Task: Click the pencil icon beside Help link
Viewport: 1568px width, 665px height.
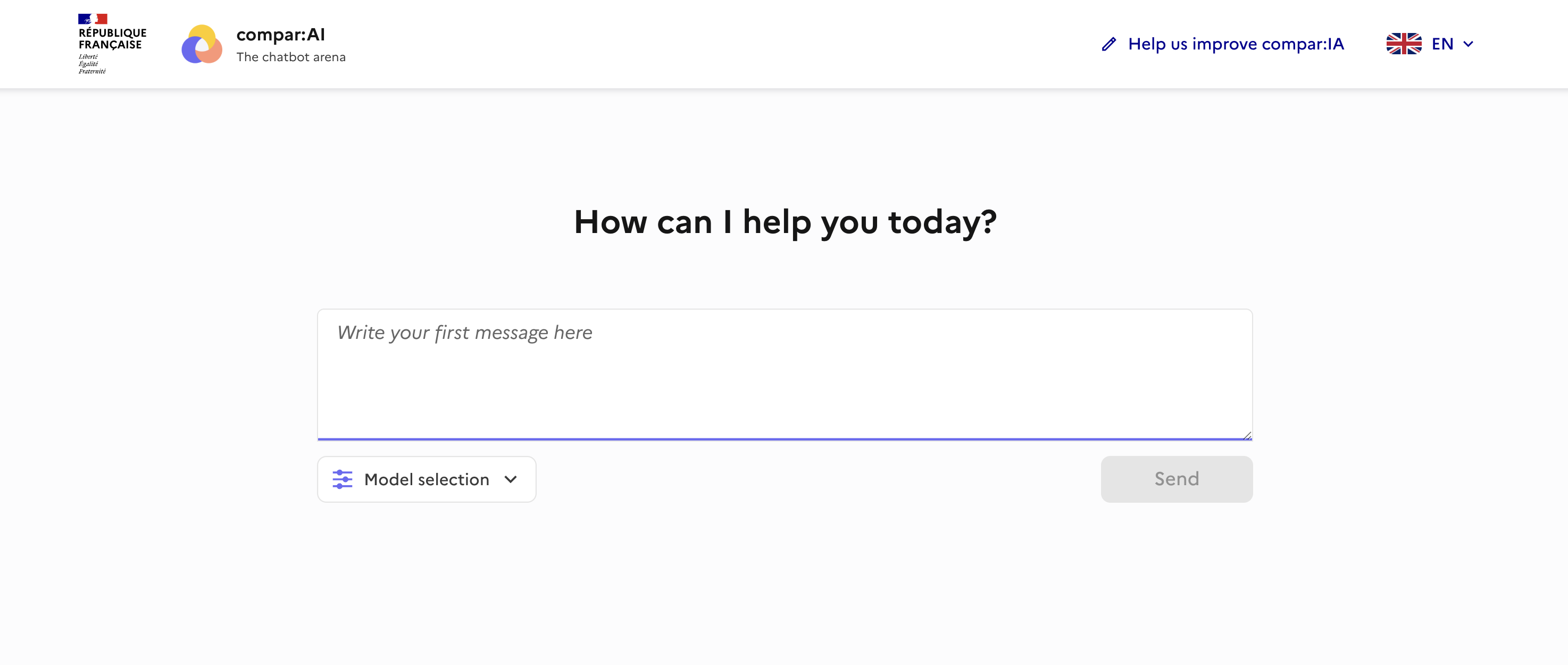Action: (x=1108, y=44)
